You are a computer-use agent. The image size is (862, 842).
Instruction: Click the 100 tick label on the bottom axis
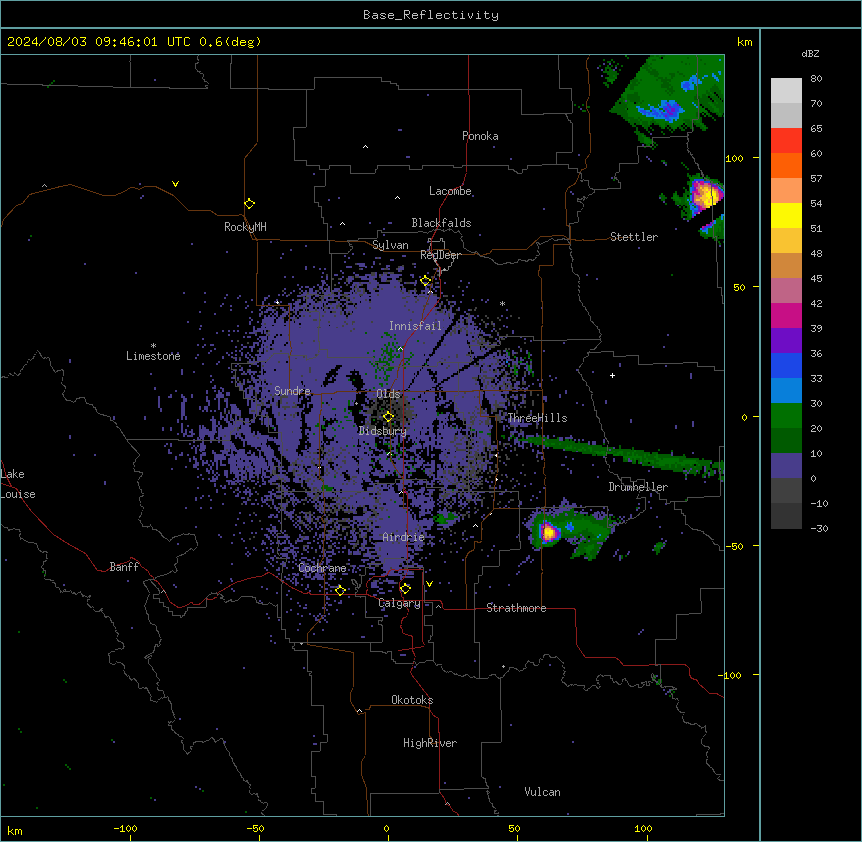click(x=643, y=828)
